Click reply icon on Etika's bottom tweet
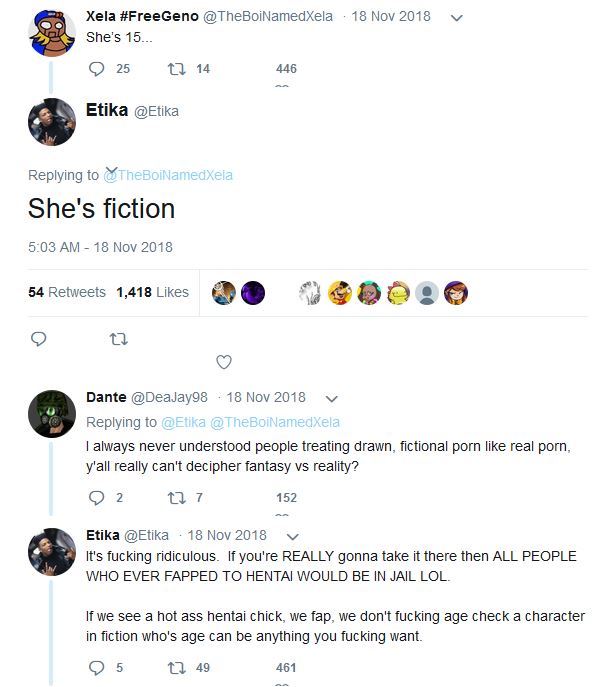 pyautogui.click(x=97, y=667)
